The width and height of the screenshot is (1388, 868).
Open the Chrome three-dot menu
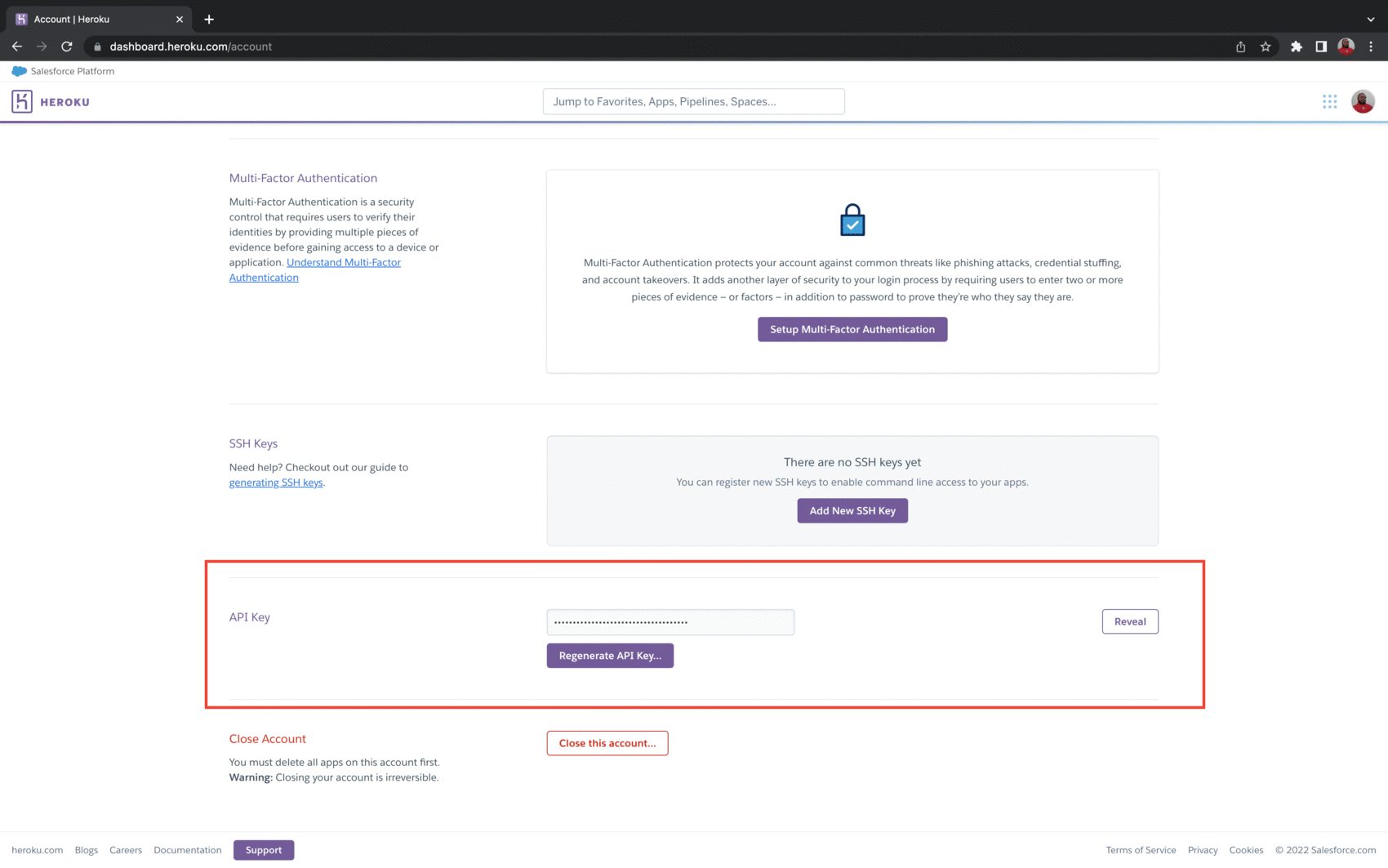[1371, 47]
